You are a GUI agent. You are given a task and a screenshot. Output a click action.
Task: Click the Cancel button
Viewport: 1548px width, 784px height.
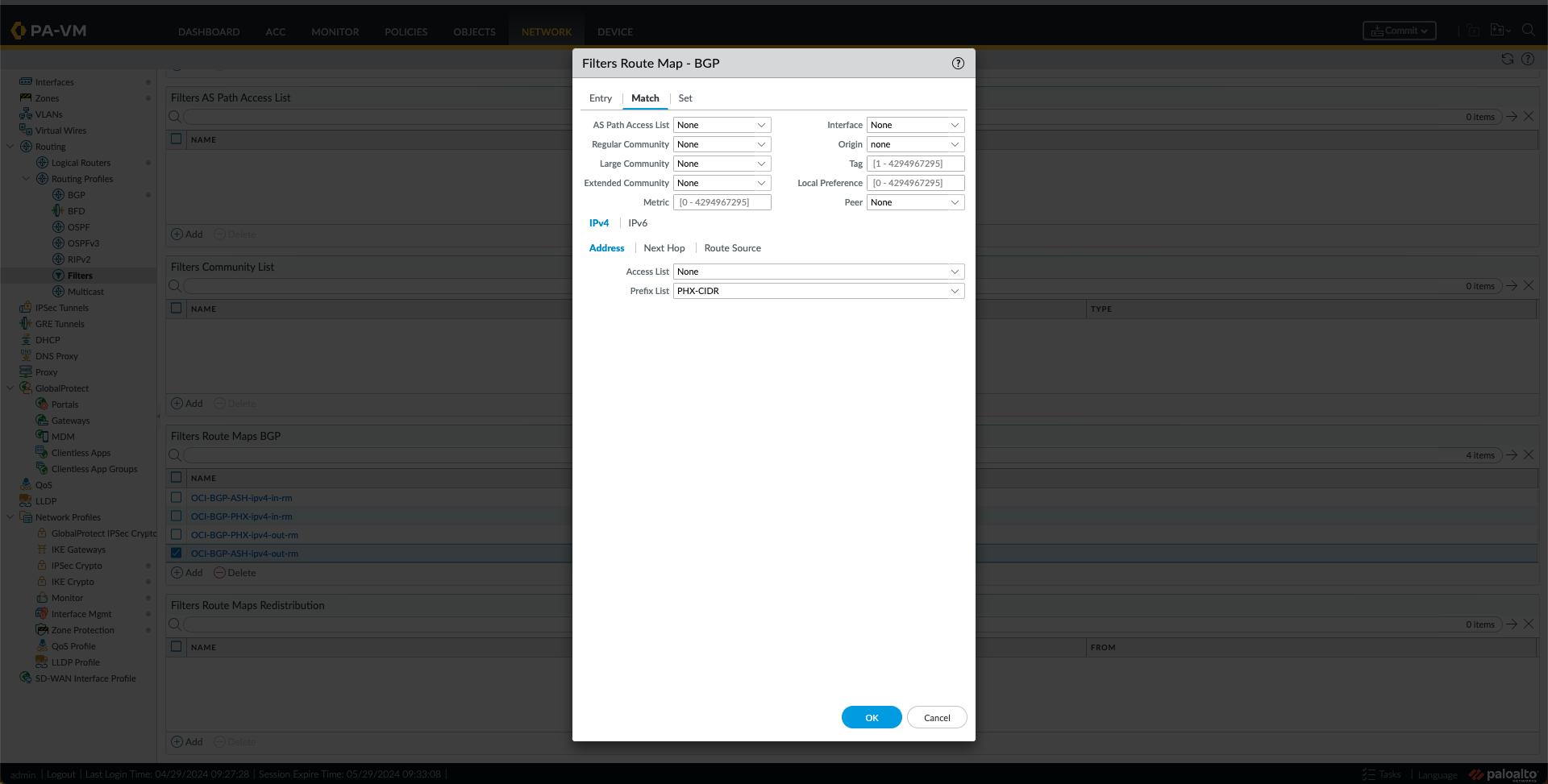(937, 717)
